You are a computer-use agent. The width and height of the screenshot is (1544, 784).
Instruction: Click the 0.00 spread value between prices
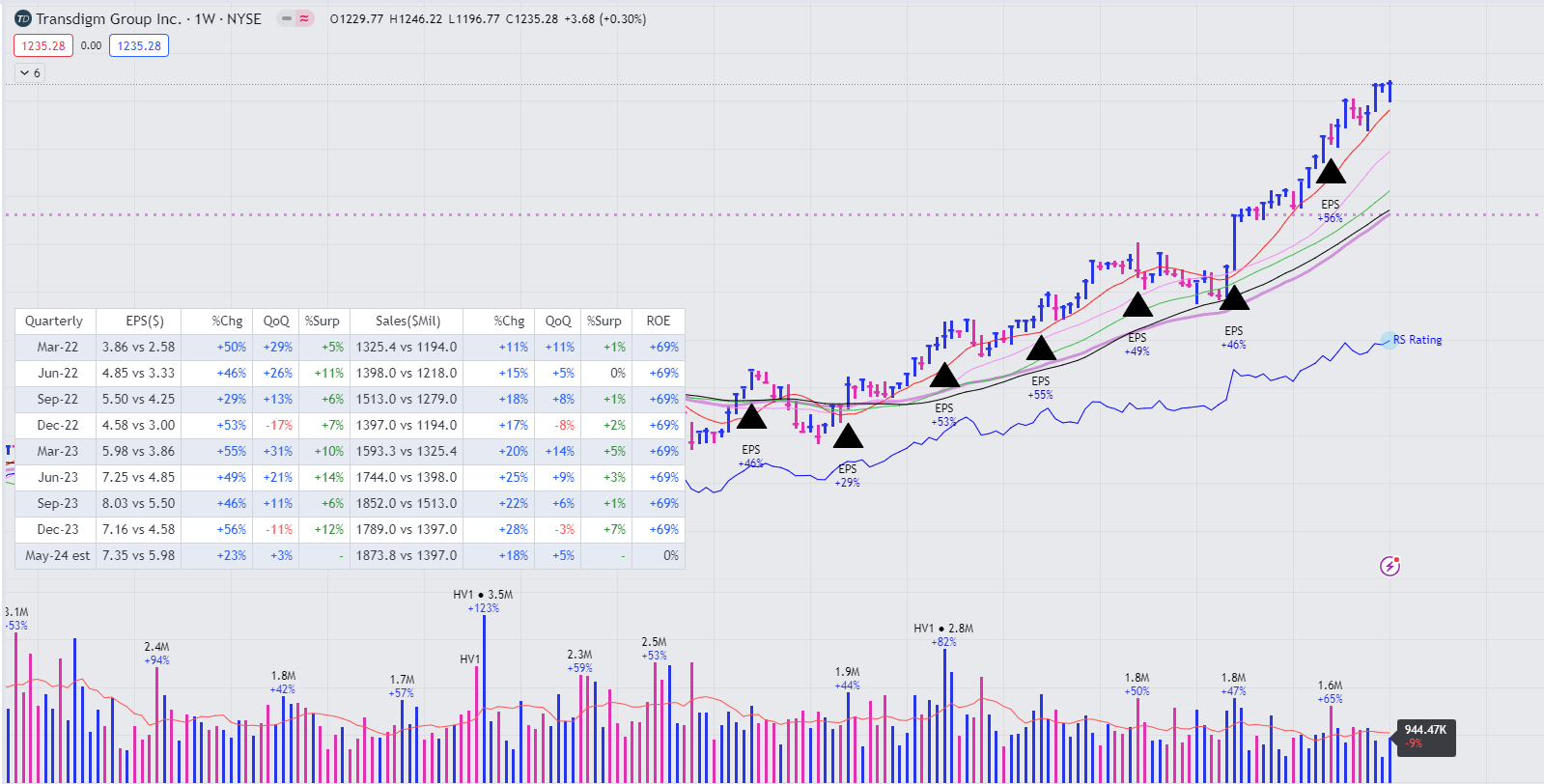(x=91, y=45)
